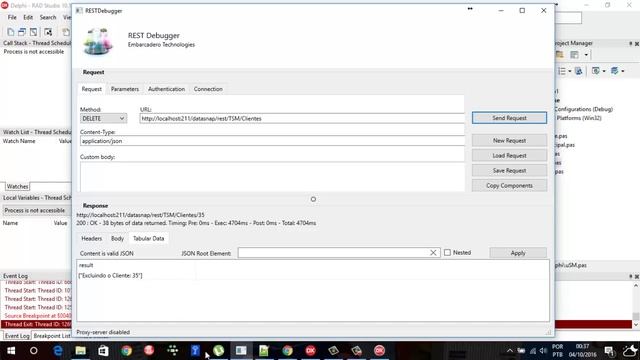
Task: Click the Content-Type field
Action: pos(272,141)
